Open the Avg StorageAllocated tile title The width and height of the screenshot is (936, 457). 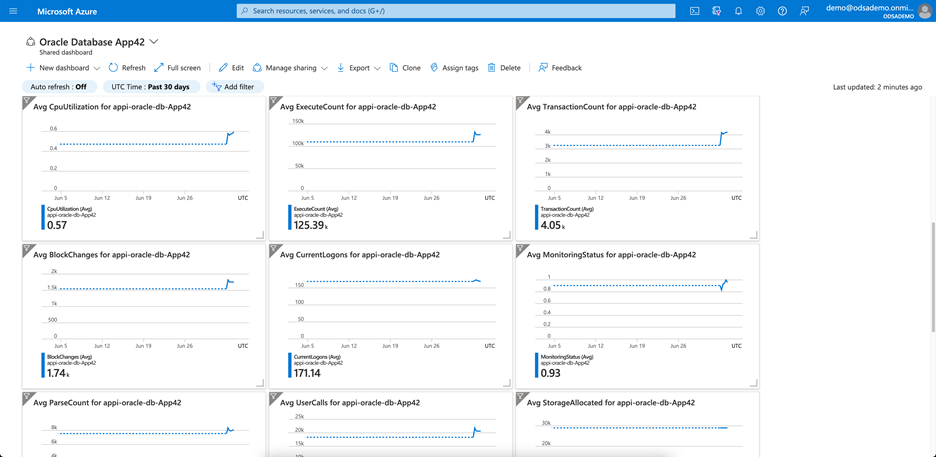(x=611, y=403)
